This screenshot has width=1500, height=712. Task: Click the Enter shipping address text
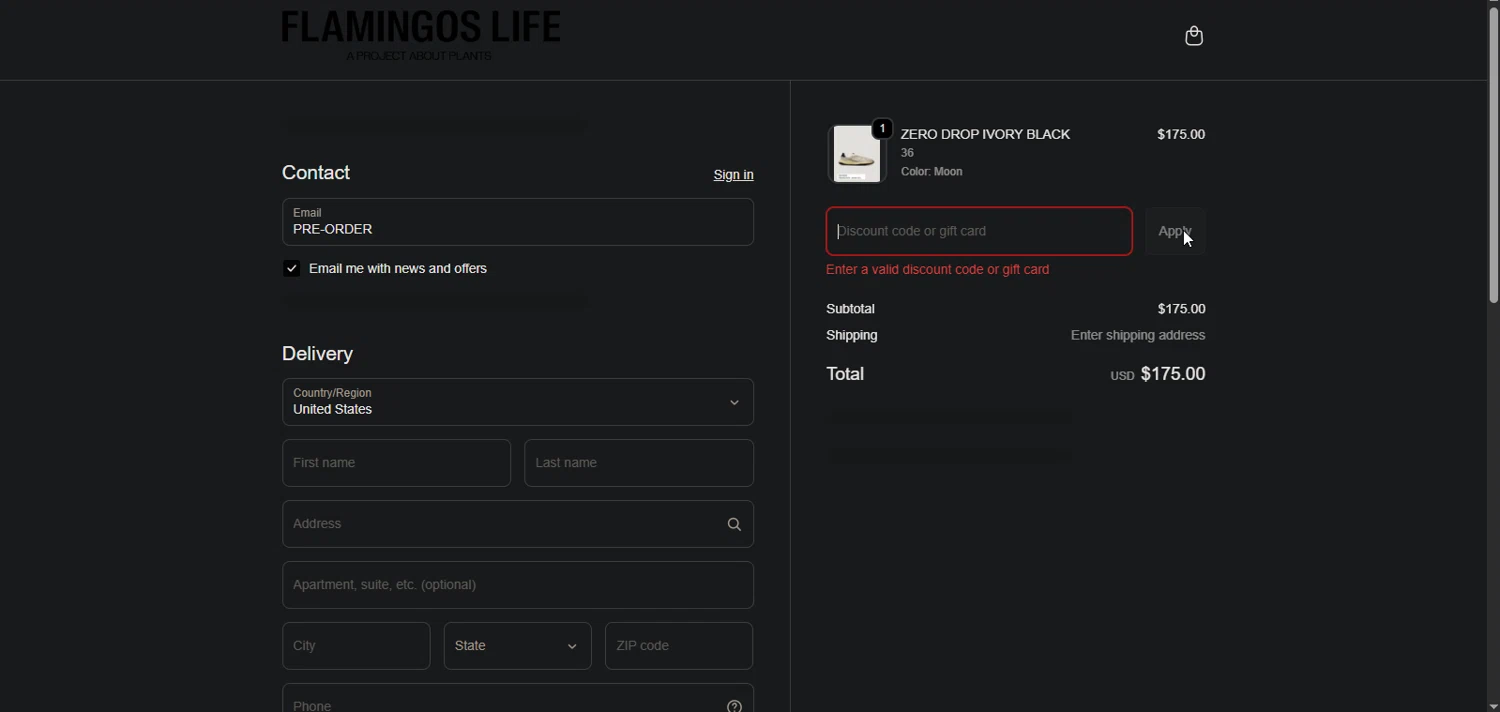click(1138, 335)
